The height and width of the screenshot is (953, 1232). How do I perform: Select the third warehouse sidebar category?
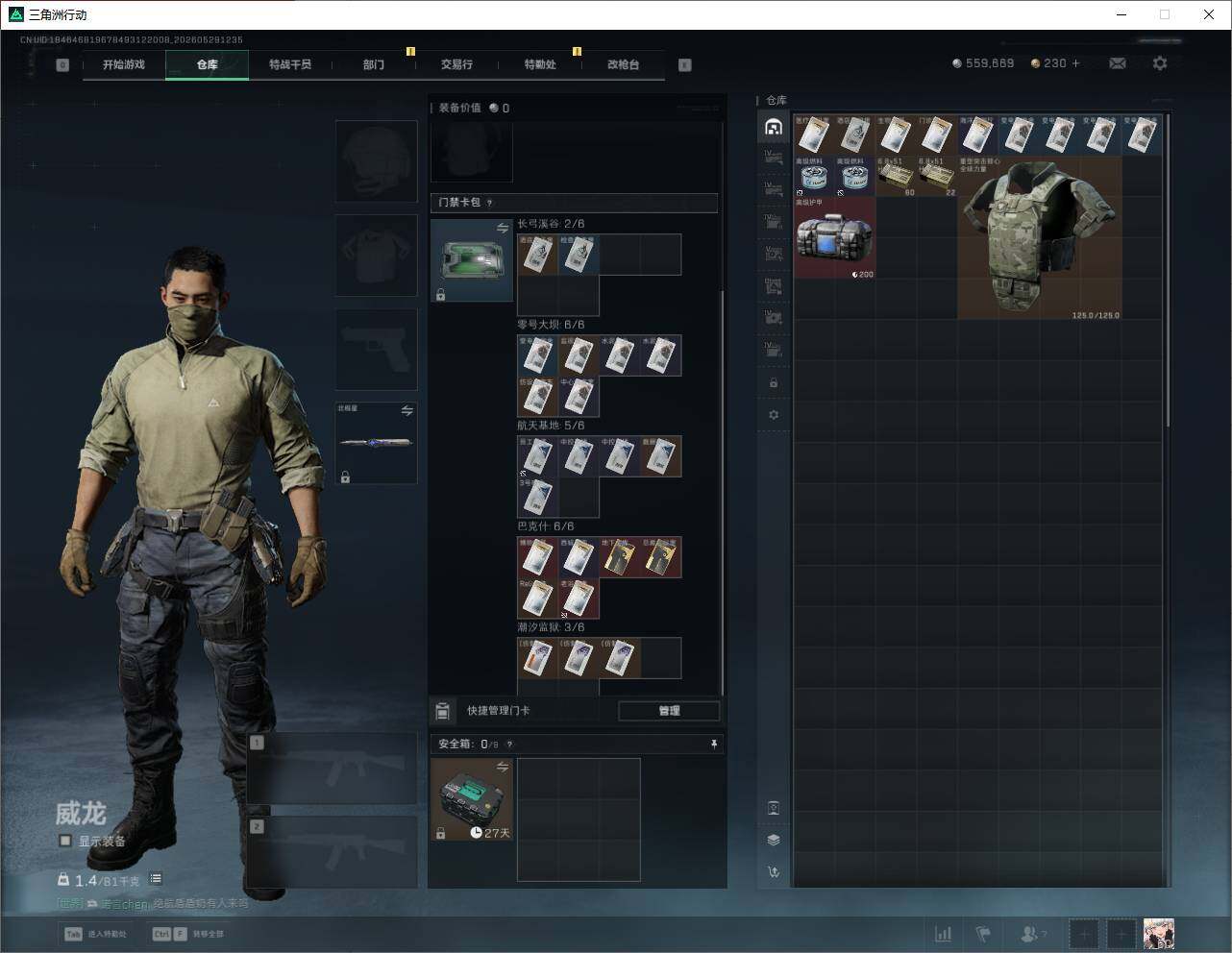click(x=774, y=190)
